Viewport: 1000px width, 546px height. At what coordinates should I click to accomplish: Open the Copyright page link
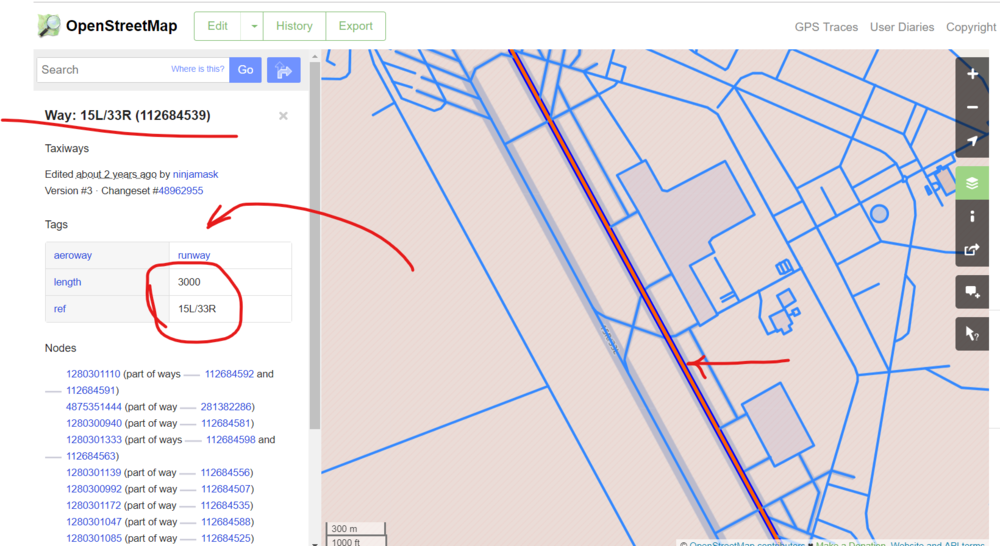[x=971, y=27]
